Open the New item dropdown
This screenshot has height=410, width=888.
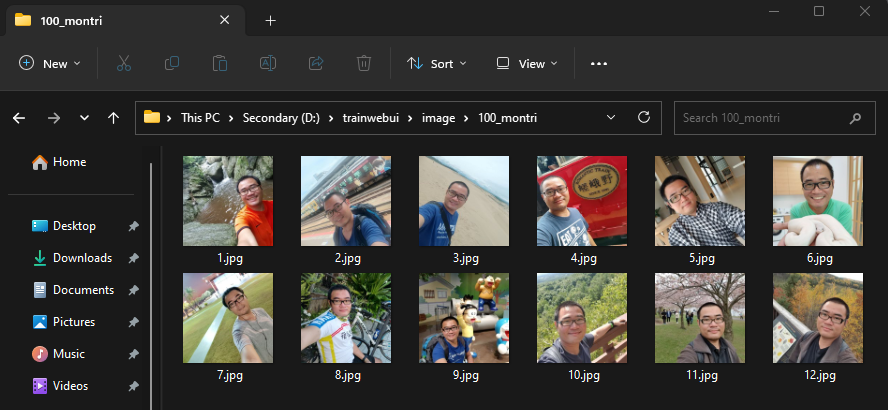point(44,63)
